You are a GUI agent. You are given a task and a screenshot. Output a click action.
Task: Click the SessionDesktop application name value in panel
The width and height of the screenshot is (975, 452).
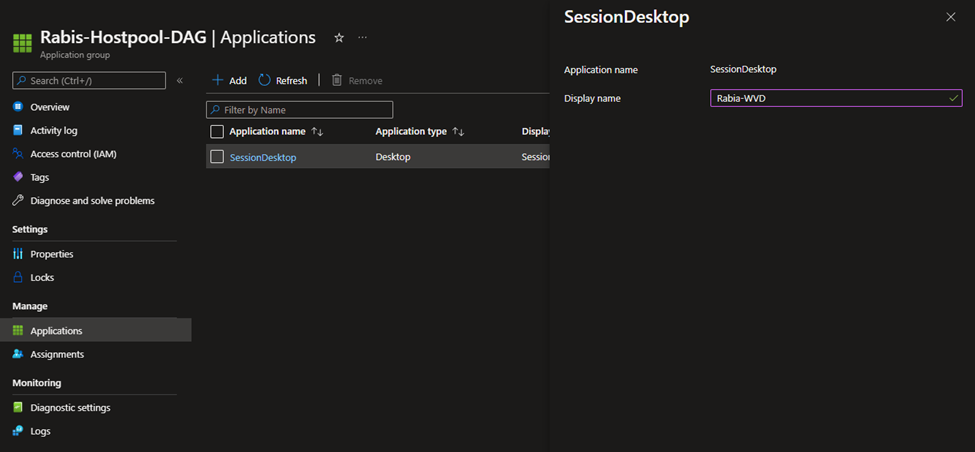pos(743,70)
